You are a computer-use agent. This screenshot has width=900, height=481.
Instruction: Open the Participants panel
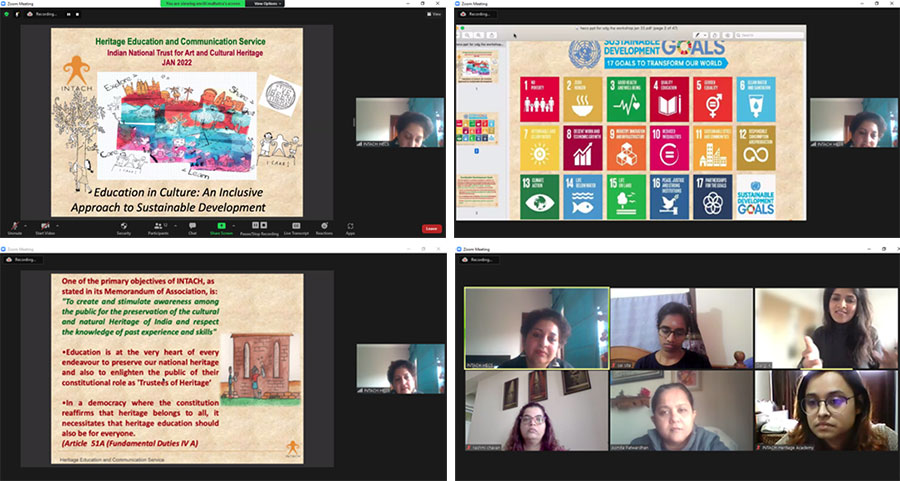pyautogui.click(x=158, y=228)
